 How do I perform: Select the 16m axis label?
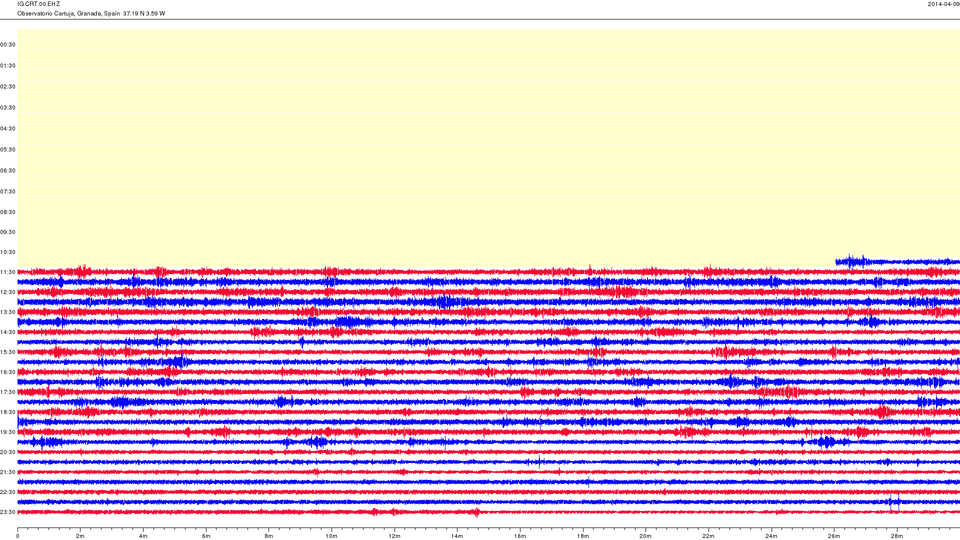520,536
